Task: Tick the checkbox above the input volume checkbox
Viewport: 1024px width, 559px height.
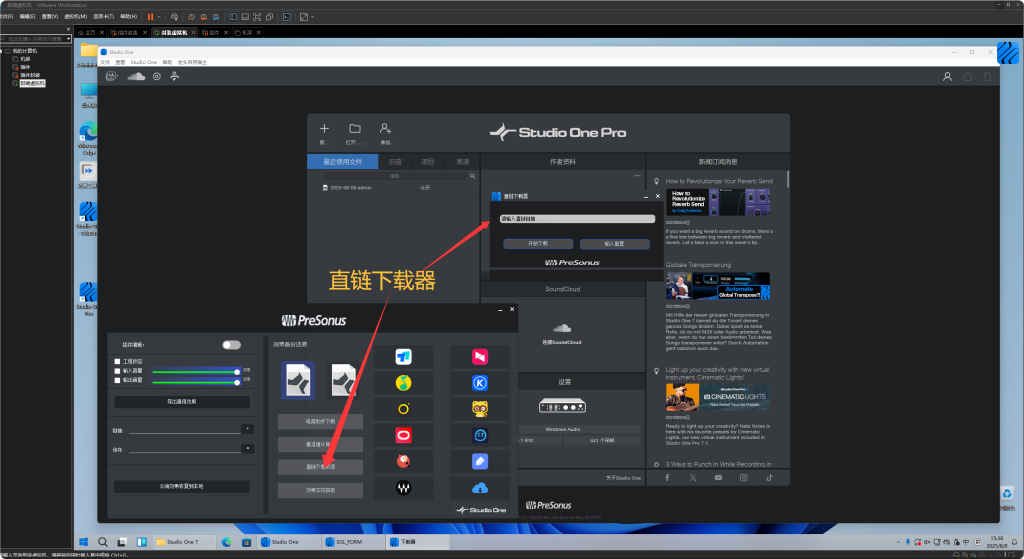Action: tap(118, 361)
